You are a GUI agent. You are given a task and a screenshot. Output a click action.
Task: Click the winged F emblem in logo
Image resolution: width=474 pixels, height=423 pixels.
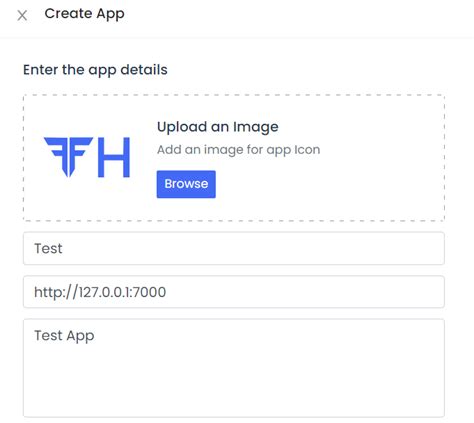coord(68,157)
